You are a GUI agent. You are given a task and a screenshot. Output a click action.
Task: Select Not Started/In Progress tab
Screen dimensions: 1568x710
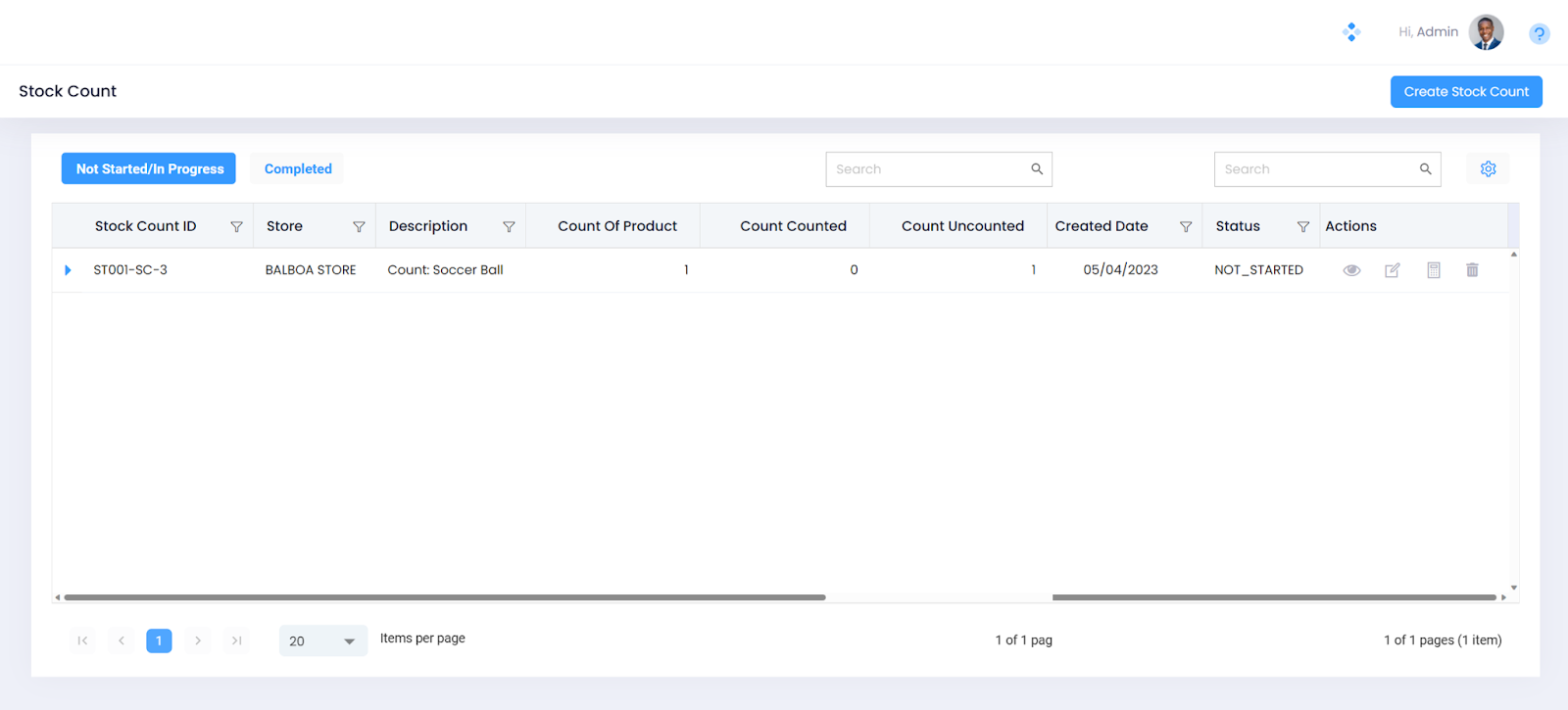click(x=149, y=169)
